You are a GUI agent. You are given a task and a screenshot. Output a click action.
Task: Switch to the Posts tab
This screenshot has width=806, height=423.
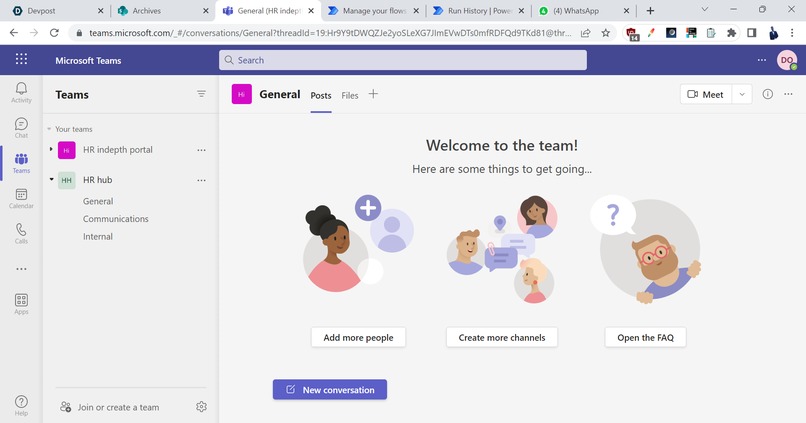coord(321,96)
